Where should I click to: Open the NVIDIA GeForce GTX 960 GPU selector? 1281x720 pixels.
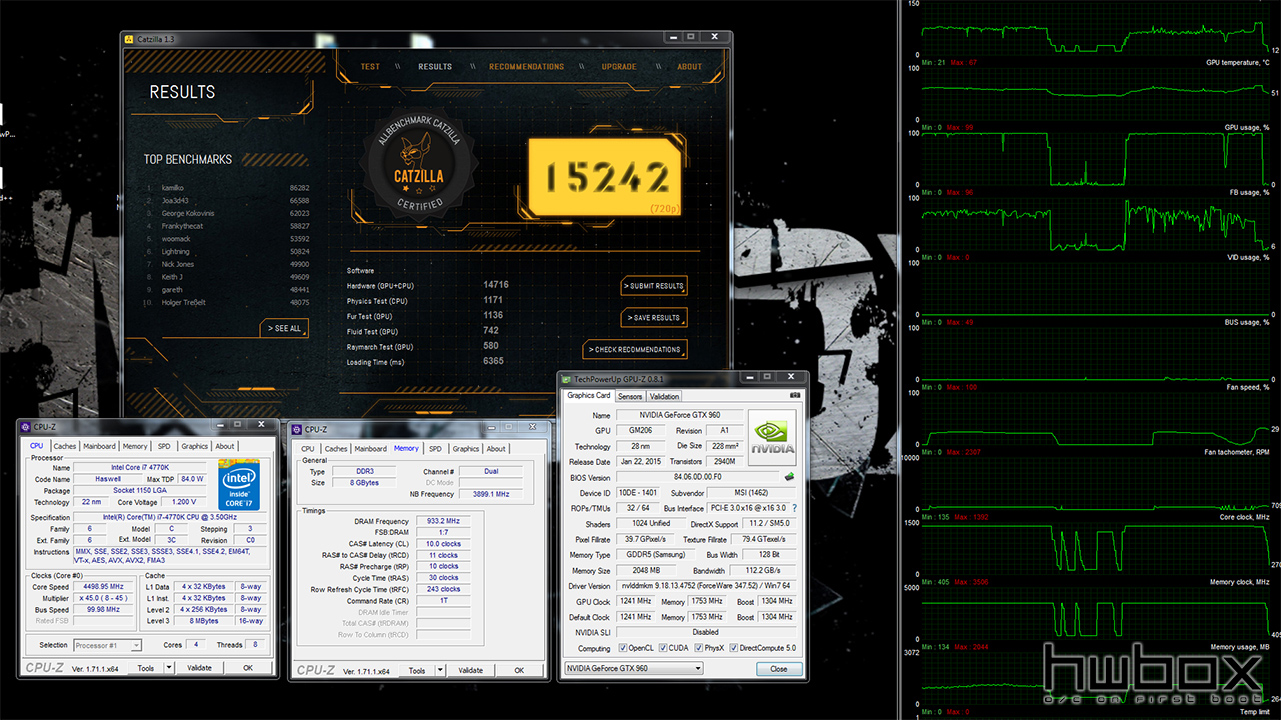pos(634,668)
